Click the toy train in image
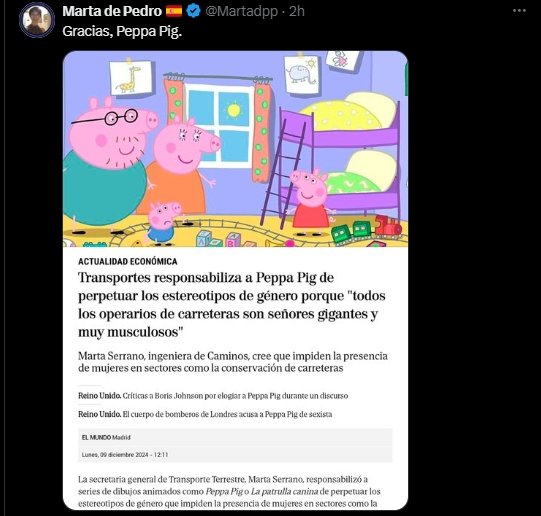The height and width of the screenshot is (516, 541). click(x=366, y=230)
